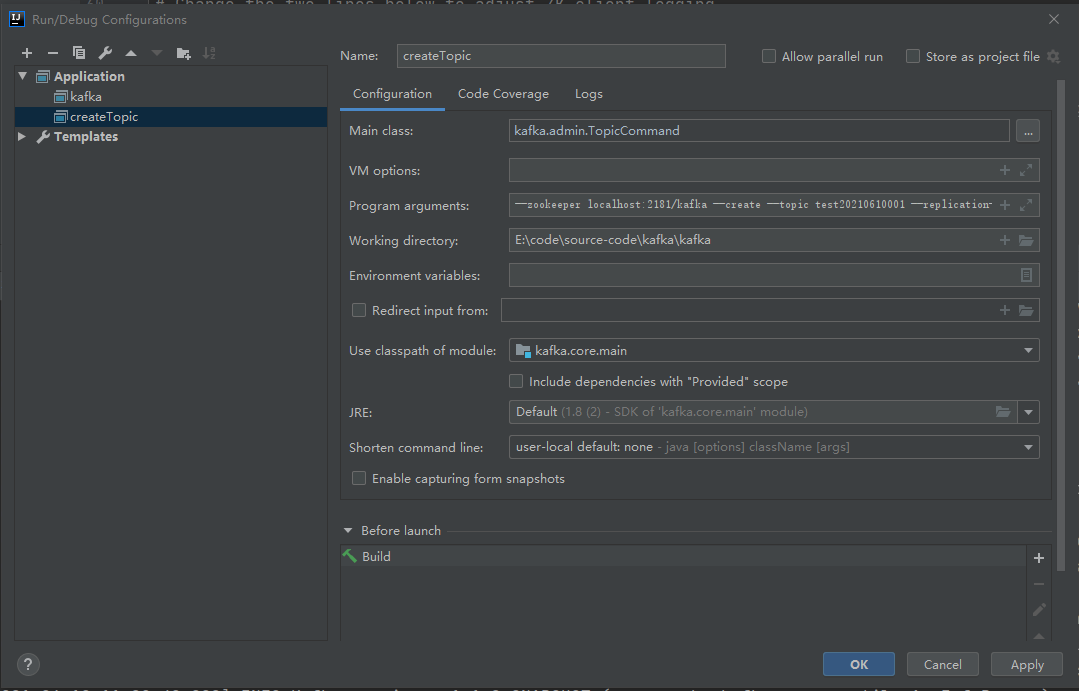Expand the Program arguments field

1026,205
